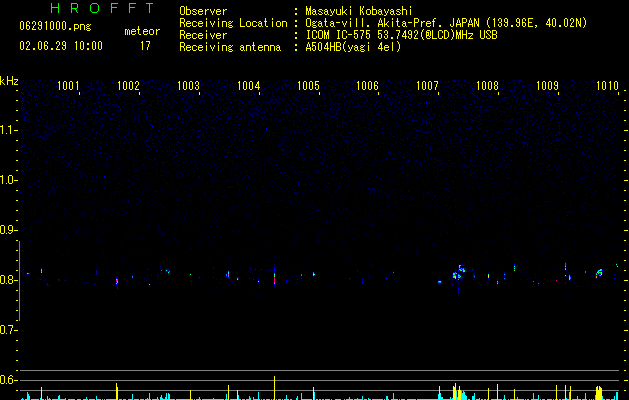The image size is (629, 400).
Task: Click the 1007 time axis marker
Action: tap(427, 86)
